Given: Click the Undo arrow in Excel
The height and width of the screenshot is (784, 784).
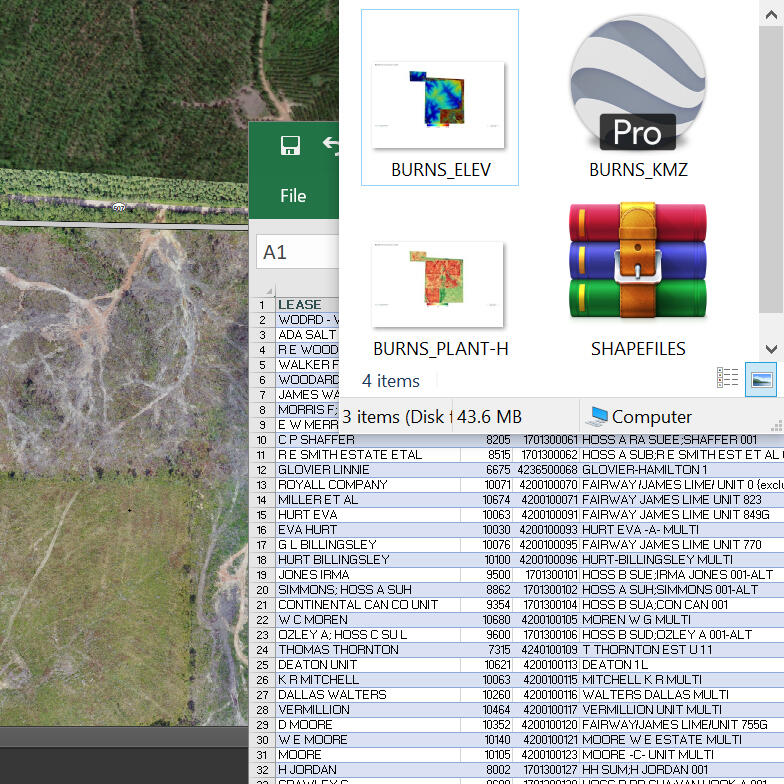Looking at the screenshot, I should pyautogui.click(x=331, y=145).
